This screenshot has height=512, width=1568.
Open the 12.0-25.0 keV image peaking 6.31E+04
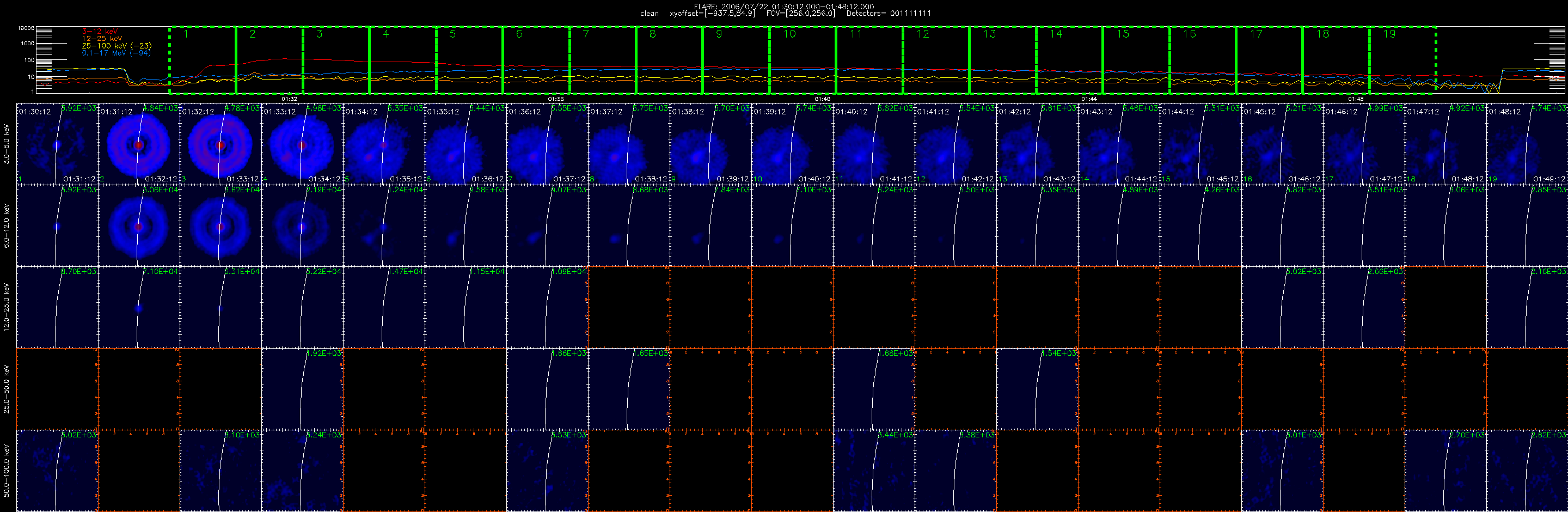pyautogui.click(x=220, y=307)
